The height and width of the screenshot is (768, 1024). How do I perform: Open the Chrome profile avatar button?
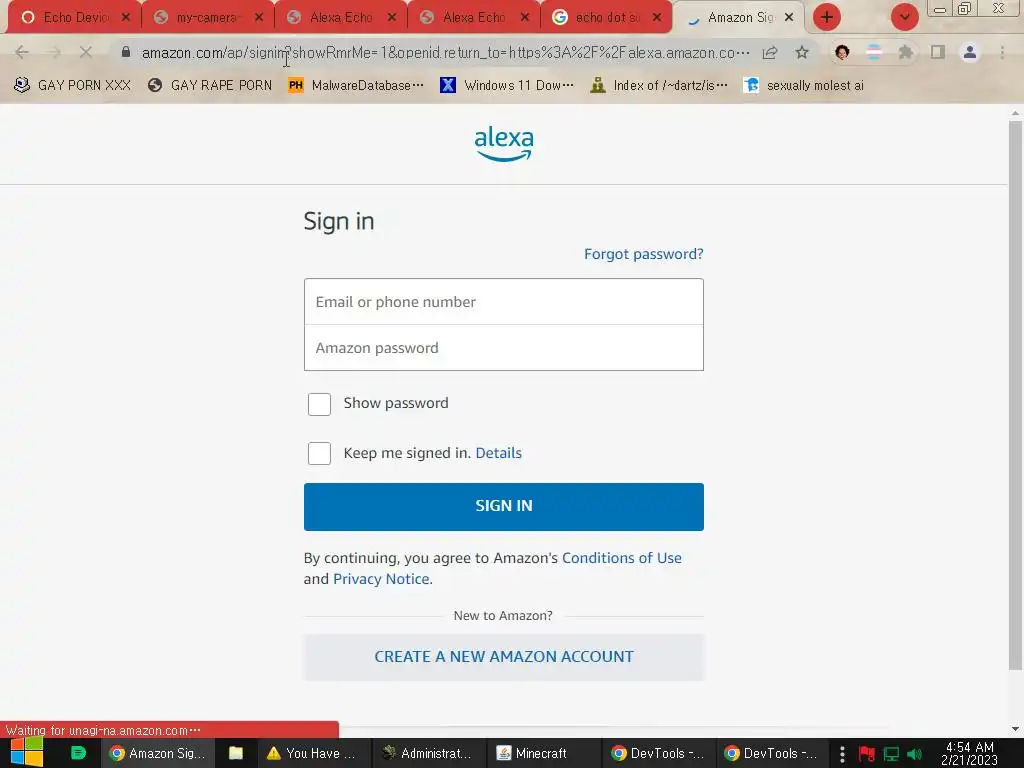coord(970,52)
